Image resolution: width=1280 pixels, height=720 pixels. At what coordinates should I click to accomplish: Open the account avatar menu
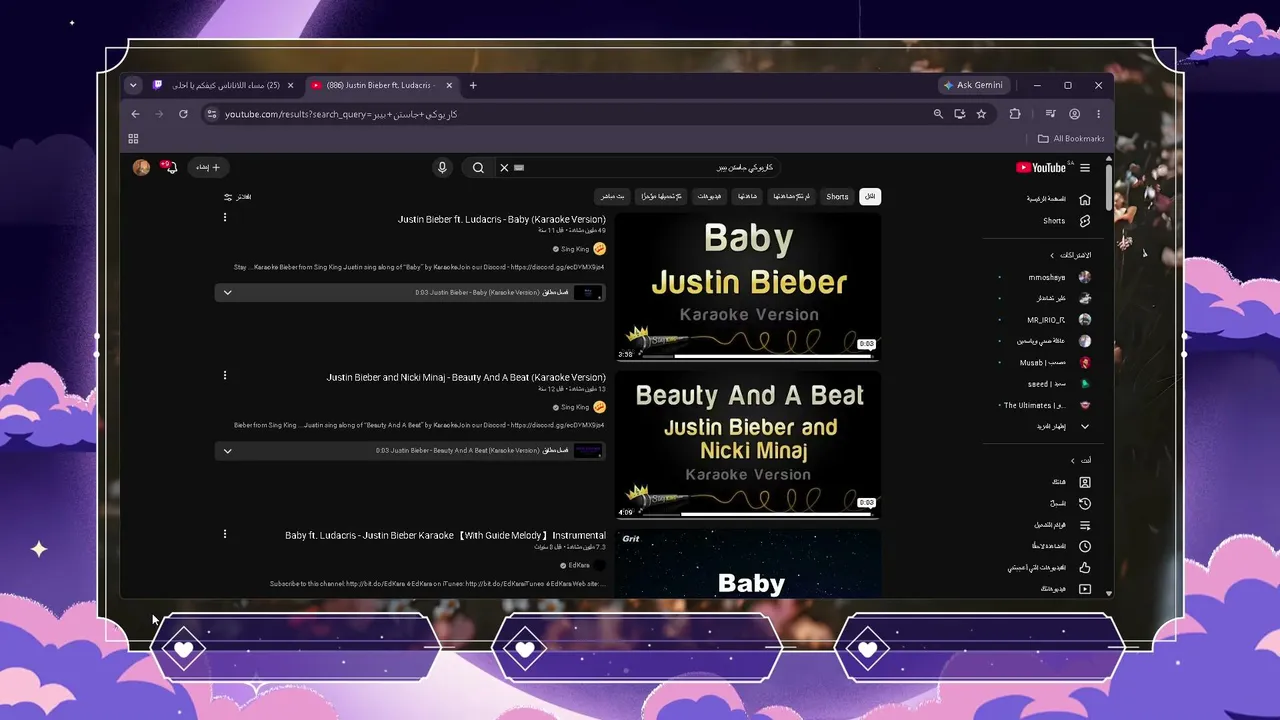pos(141,167)
